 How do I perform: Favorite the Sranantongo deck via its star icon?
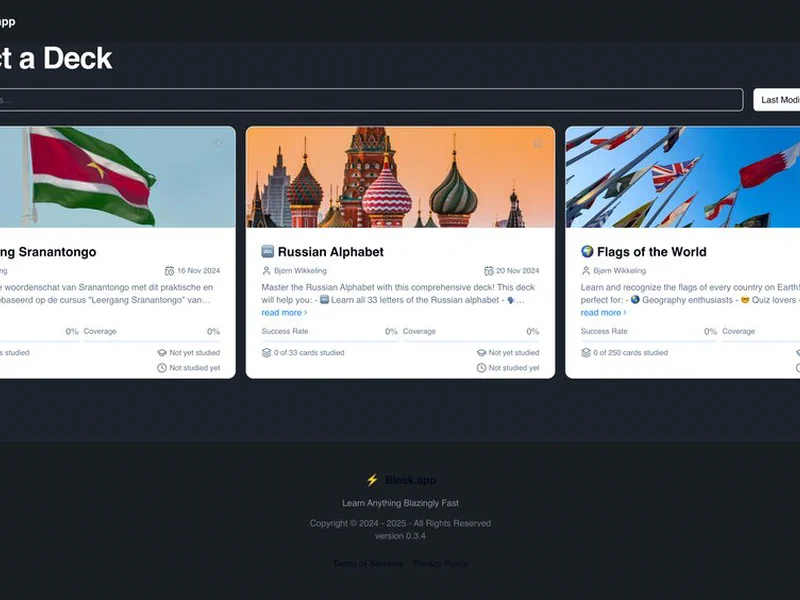click(x=219, y=143)
